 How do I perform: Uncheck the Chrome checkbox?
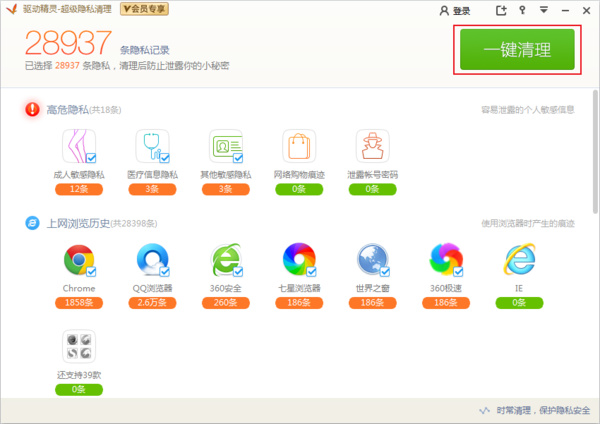coord(91,272)
